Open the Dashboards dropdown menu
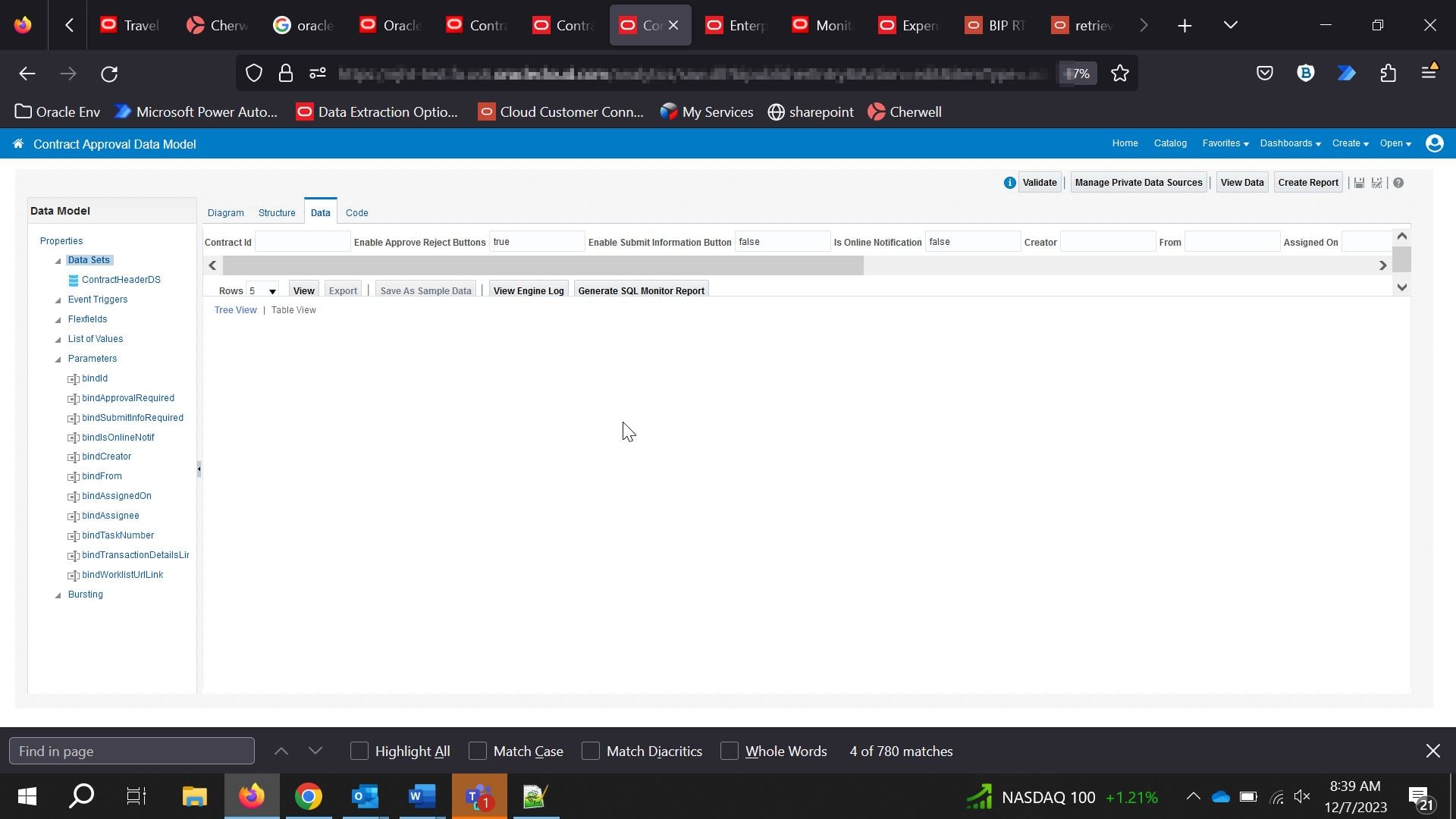 (1288, 143)
